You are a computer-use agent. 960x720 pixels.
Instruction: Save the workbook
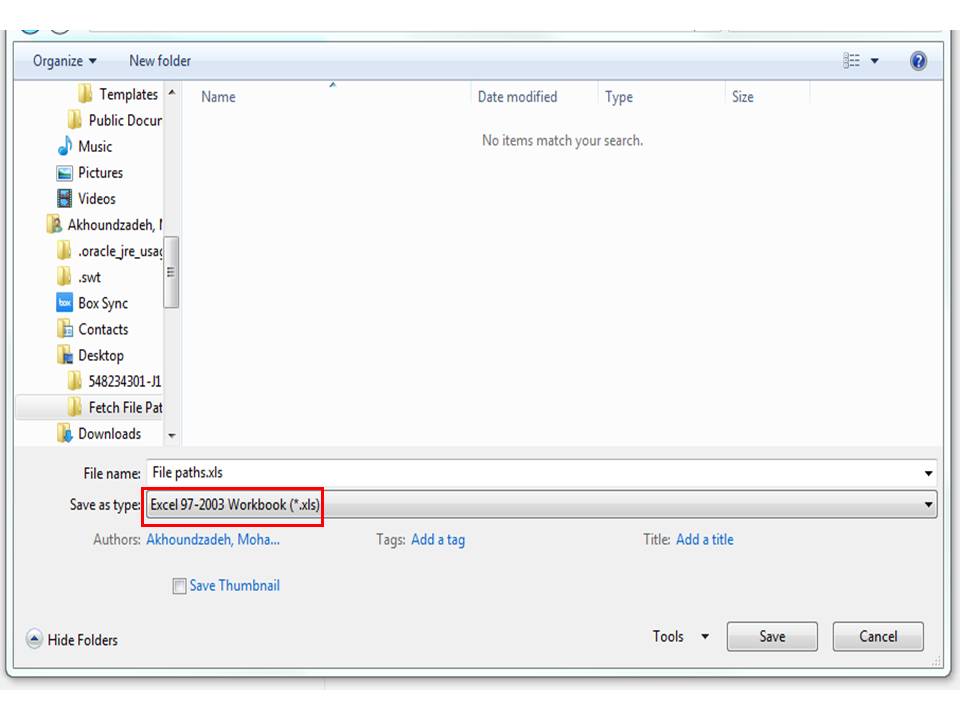pyautogui.click(x=771, y=636)
